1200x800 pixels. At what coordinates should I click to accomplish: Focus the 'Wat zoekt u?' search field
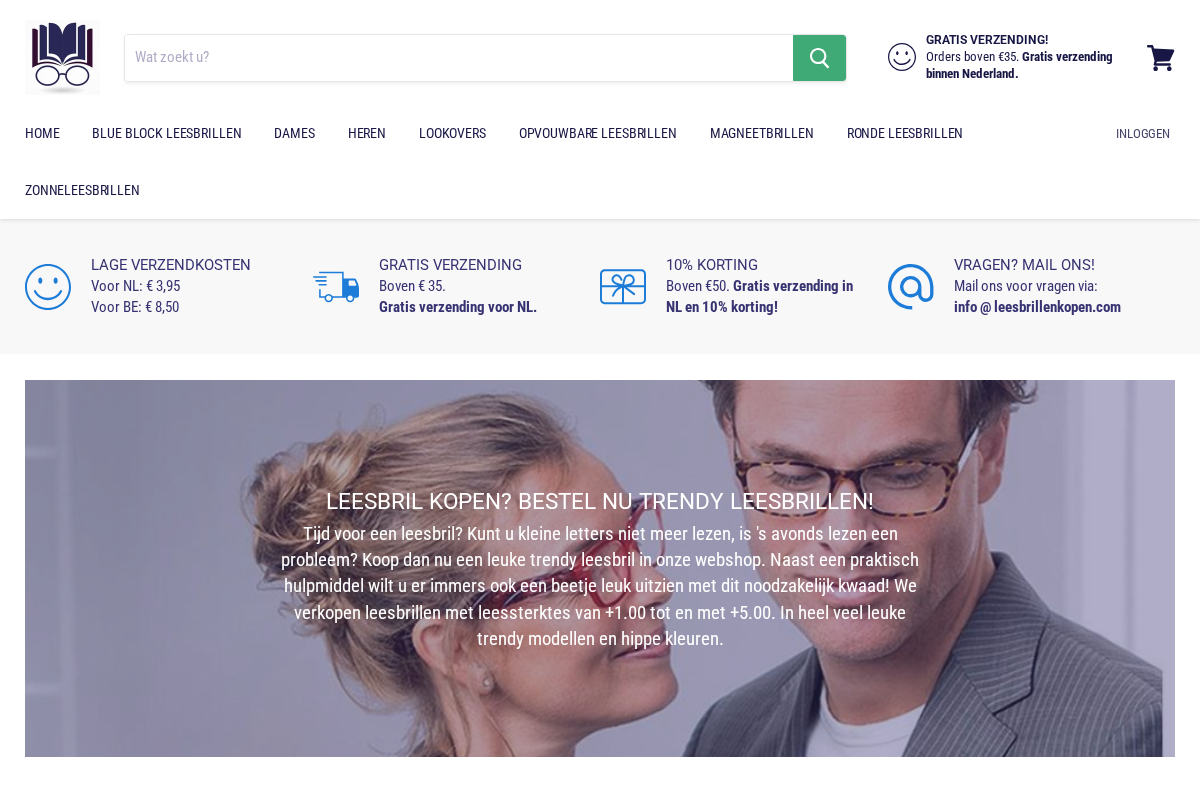459,58
